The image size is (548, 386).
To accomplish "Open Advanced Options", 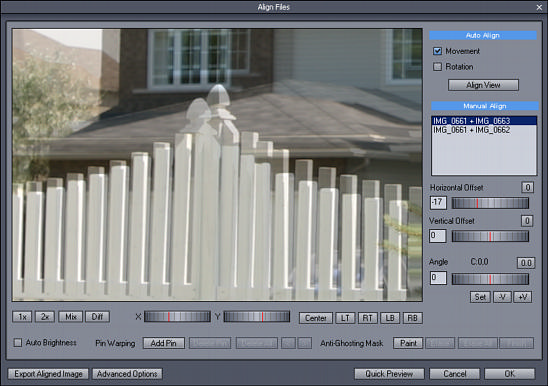I will tap(127, 374).
